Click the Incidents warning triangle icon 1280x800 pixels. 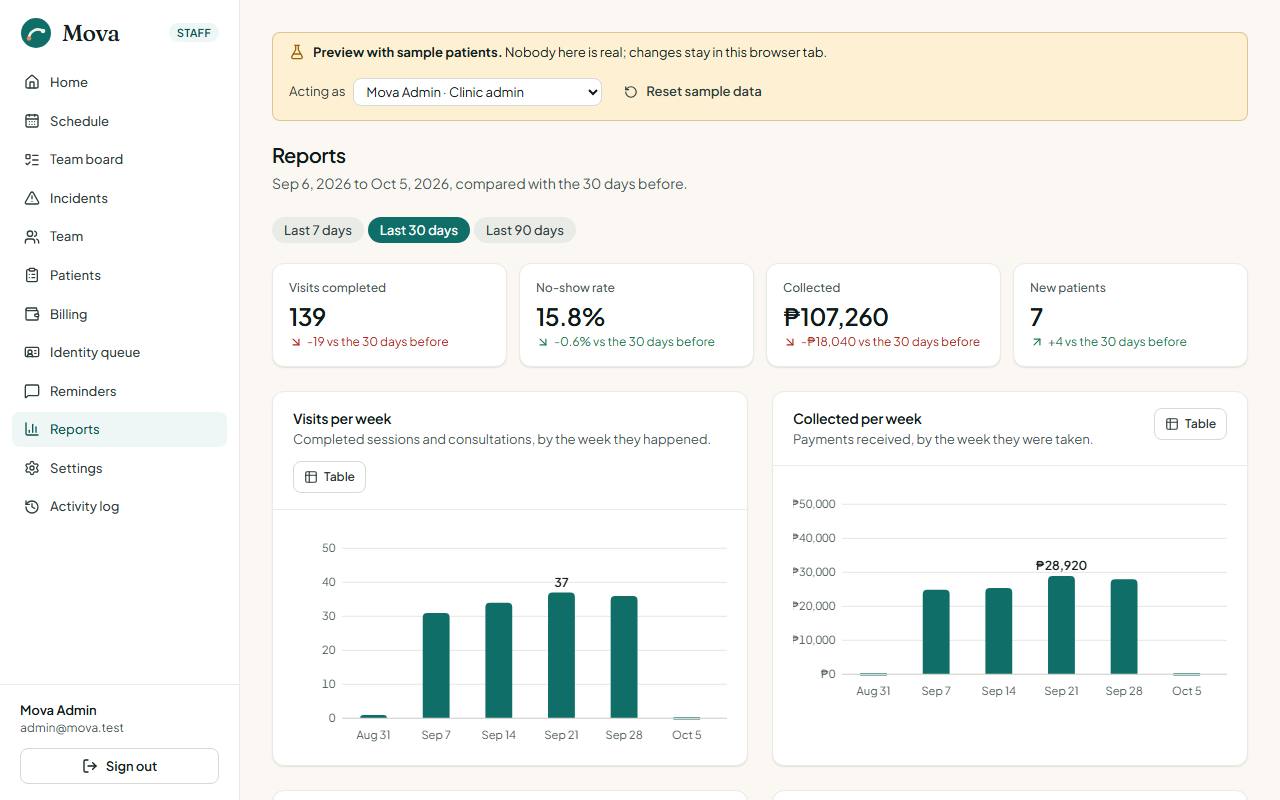(x=32, y=198)
